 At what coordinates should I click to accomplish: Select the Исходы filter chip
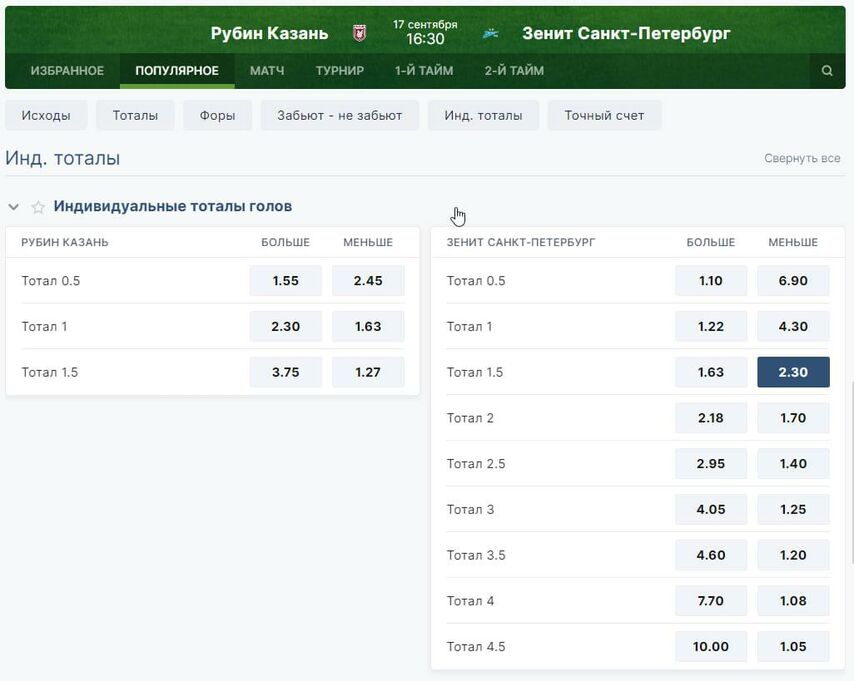(x=46, y=115)
